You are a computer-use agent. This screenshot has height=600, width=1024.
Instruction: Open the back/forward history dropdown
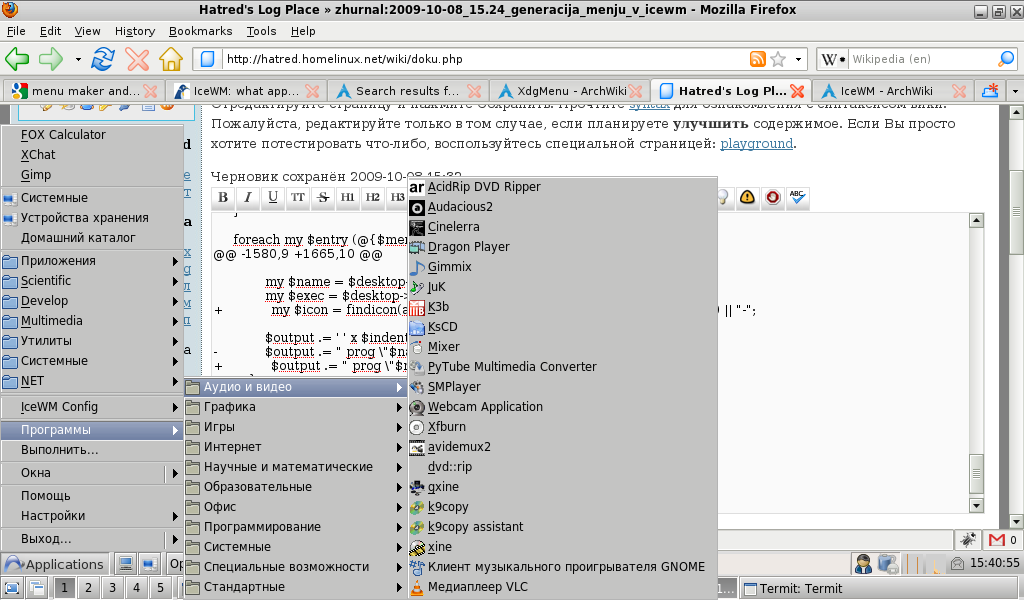(x=78, y=59)
